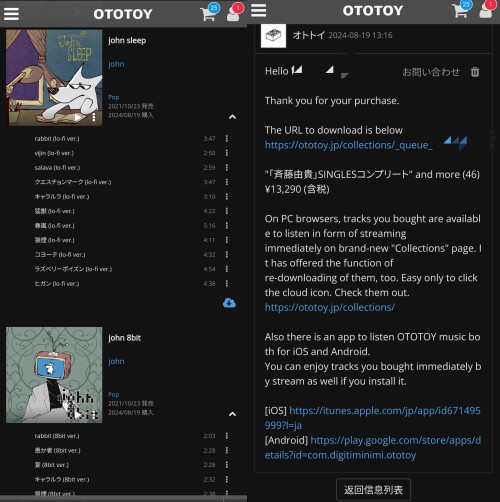Open the hamburger menu in right panel

click(258, 10)
